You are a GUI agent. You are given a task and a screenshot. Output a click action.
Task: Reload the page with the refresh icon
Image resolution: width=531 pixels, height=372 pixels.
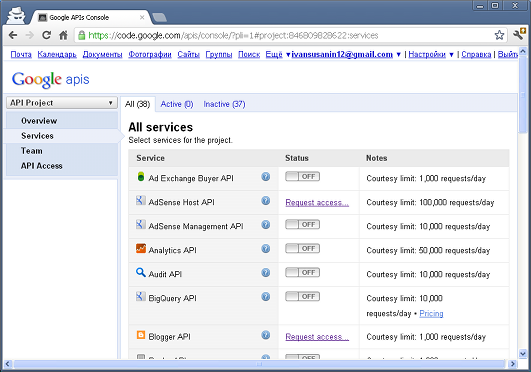tap(46, 35)
